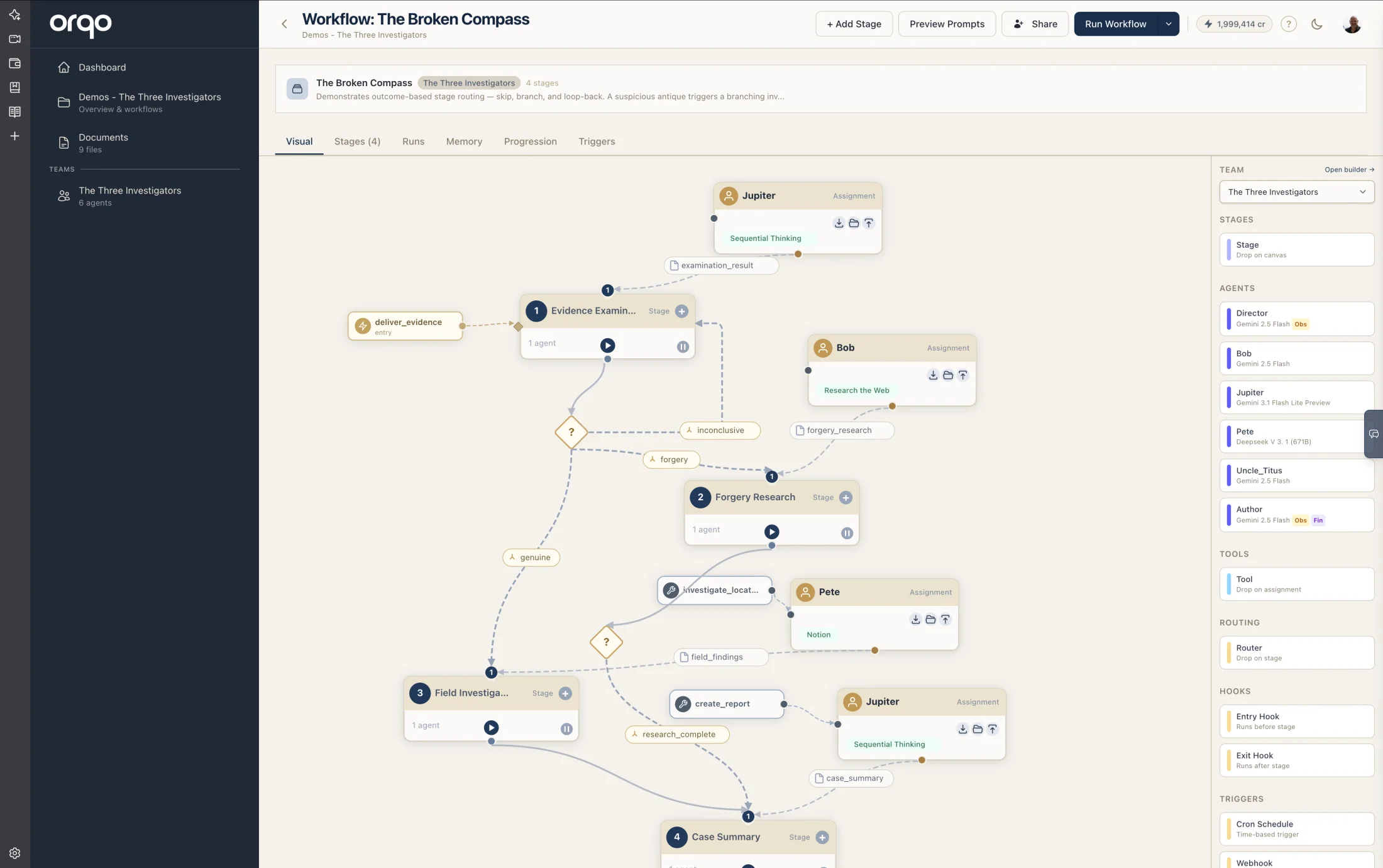The height and width of the screenshot is (868, 1383).
Task: Click the top Jupiter assignment folder icon
Action: [854, 223]
